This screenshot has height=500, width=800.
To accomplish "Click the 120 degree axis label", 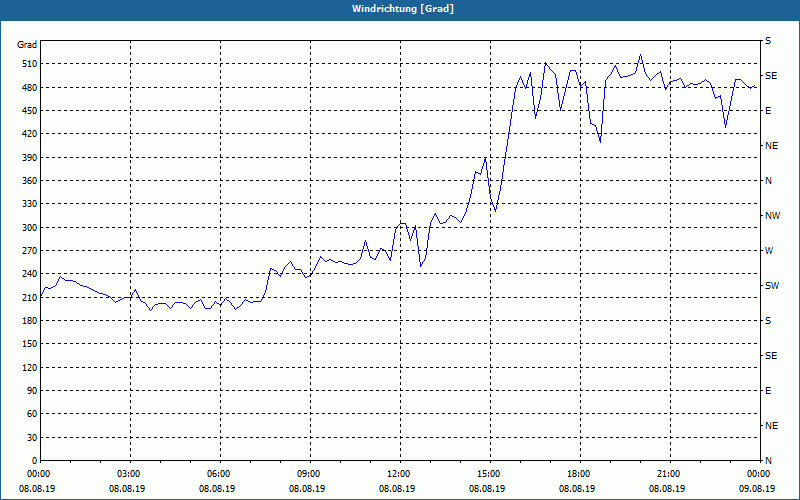I will (30, 367).
